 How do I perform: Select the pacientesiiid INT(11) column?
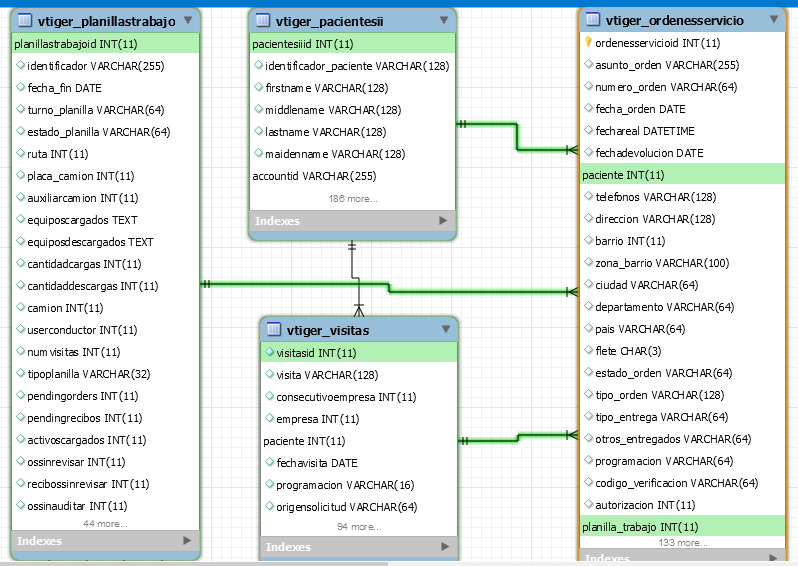(352, 44)
